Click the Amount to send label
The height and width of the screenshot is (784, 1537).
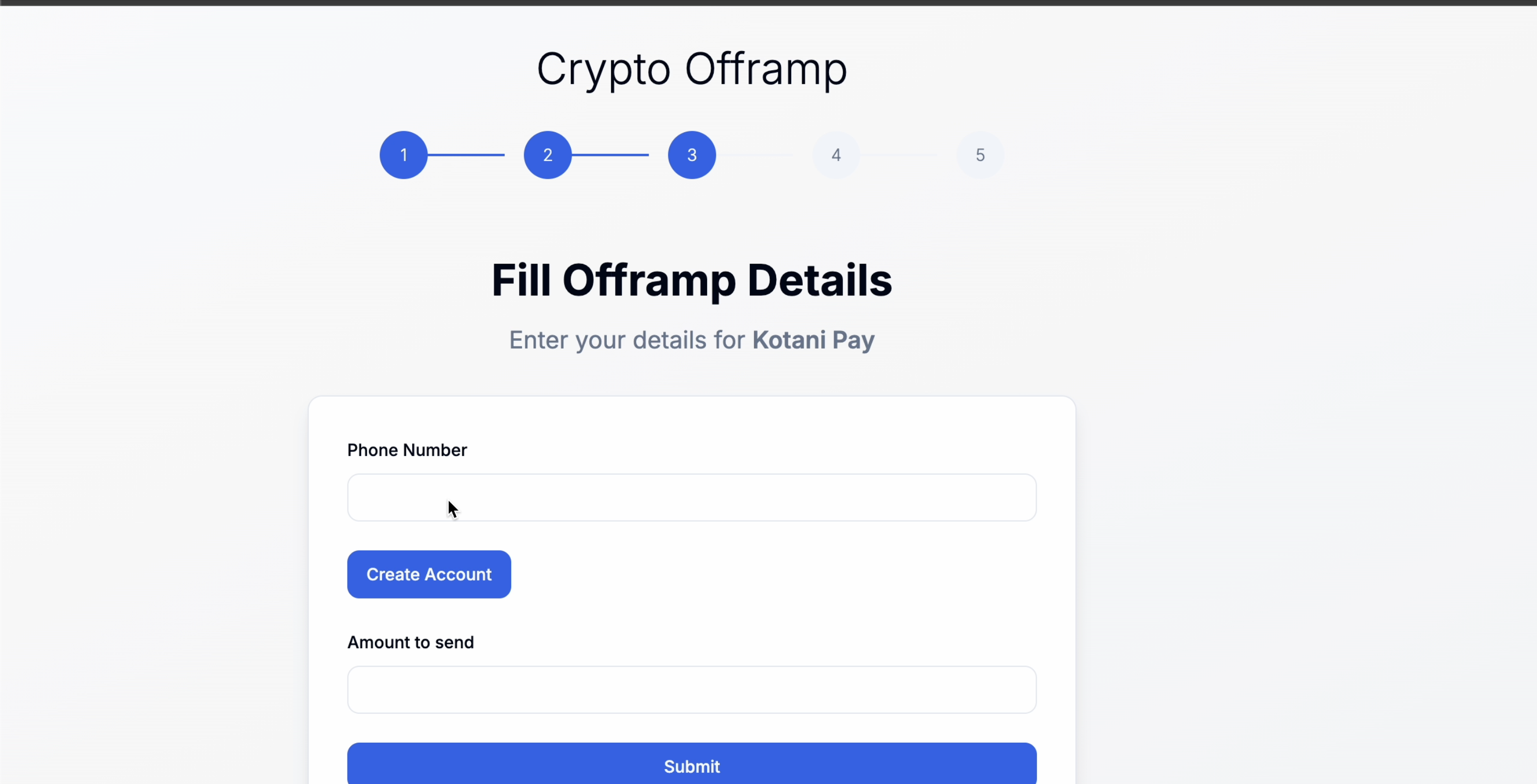[411, 642]
